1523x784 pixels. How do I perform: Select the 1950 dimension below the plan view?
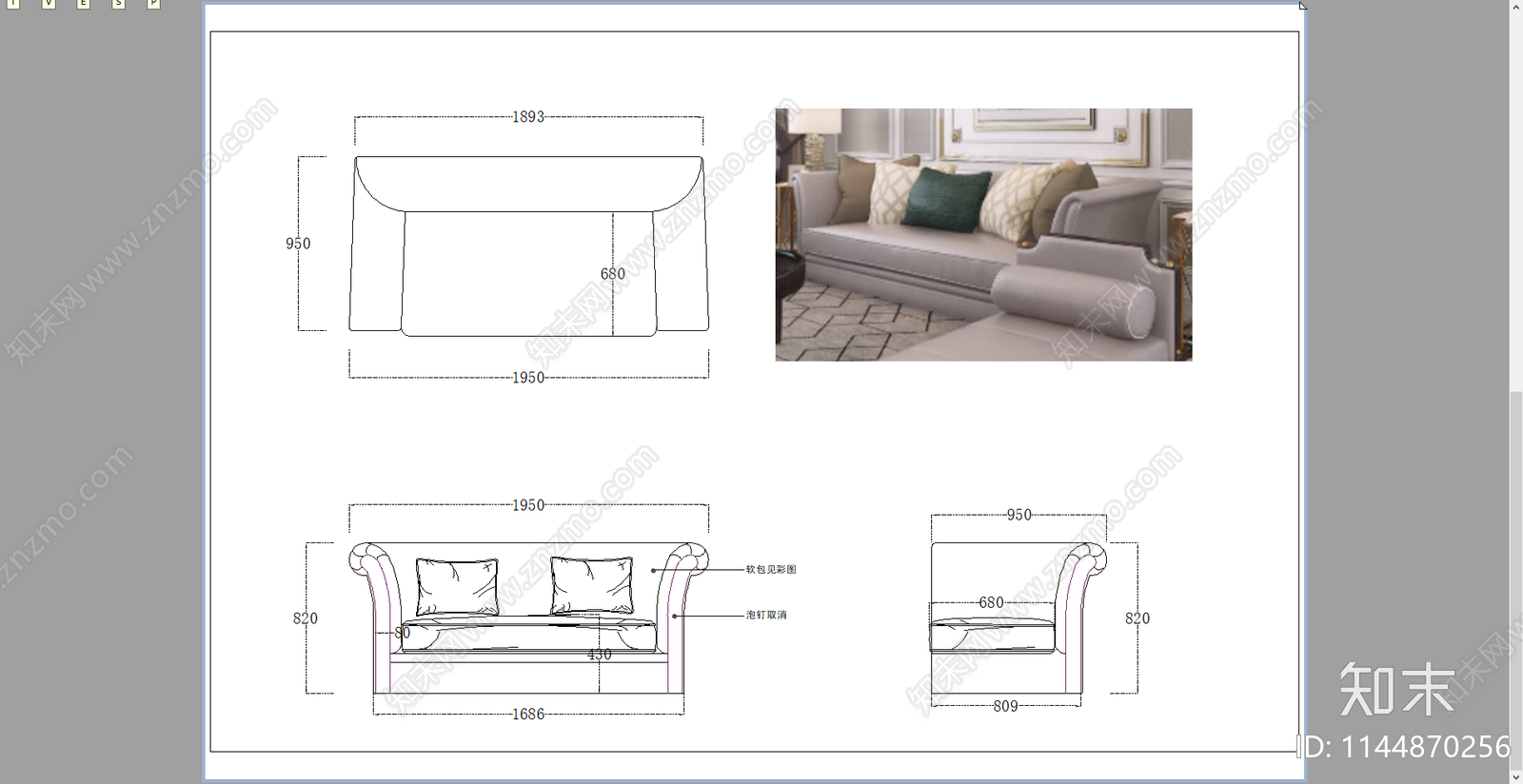(528, 378)
